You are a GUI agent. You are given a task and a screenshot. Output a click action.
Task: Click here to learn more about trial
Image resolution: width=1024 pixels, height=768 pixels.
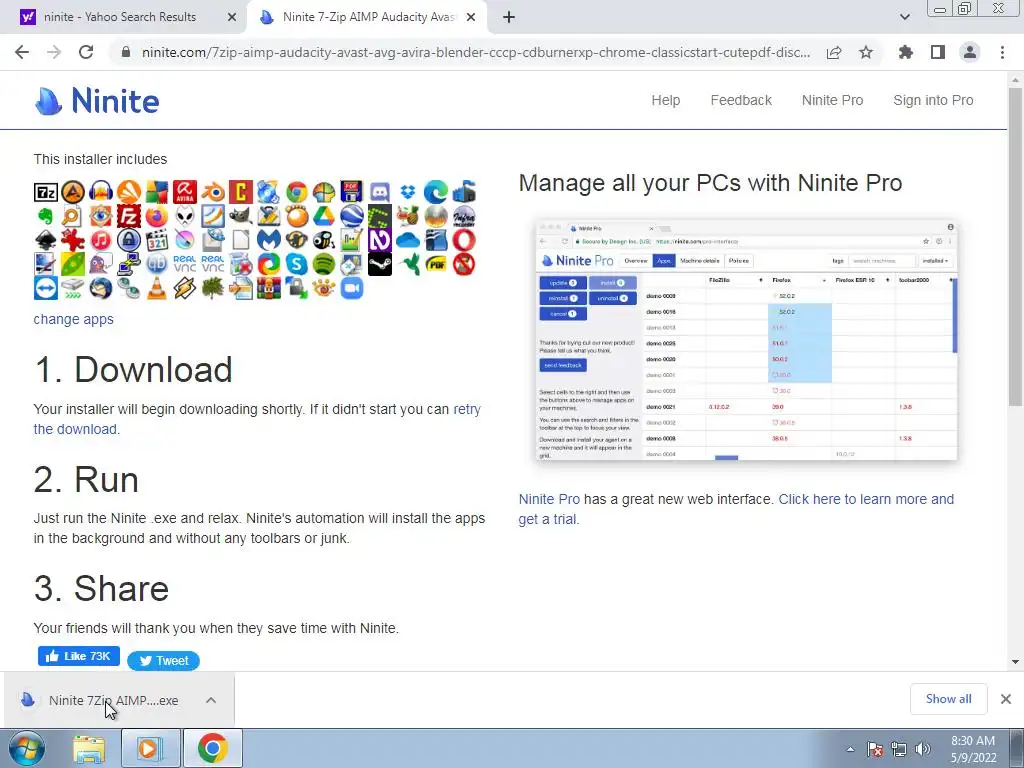click(x=736, y=509)
